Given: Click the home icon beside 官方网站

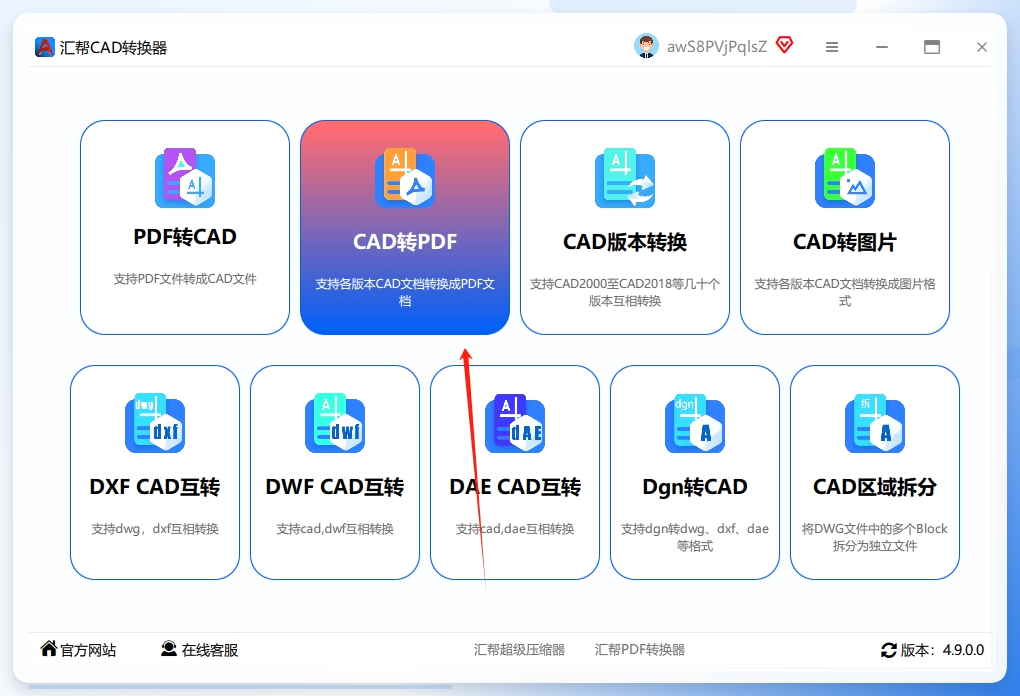Looking at the screenshot, I should 49,649.
